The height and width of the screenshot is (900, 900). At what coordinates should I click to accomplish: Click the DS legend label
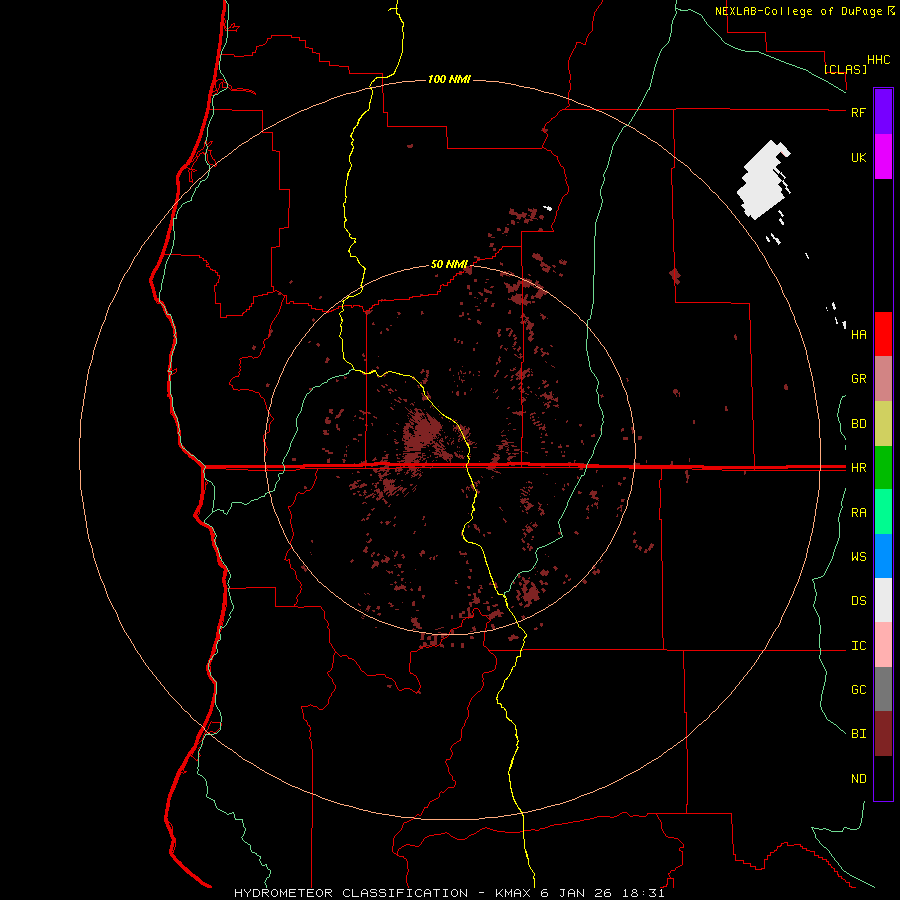click(858, 601)
